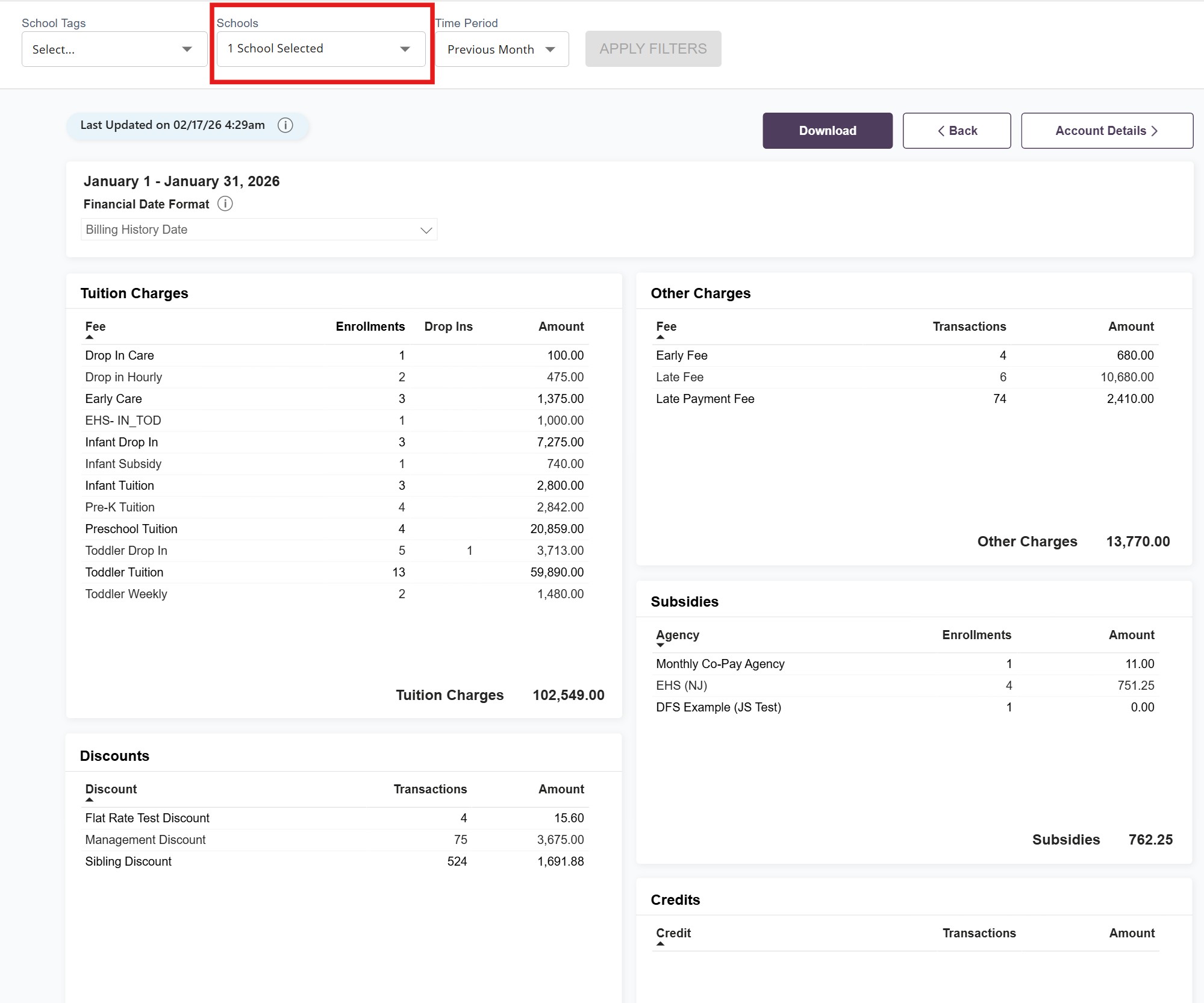
Task: Click sort arrow under Agency column header
Action: point(660,645)
